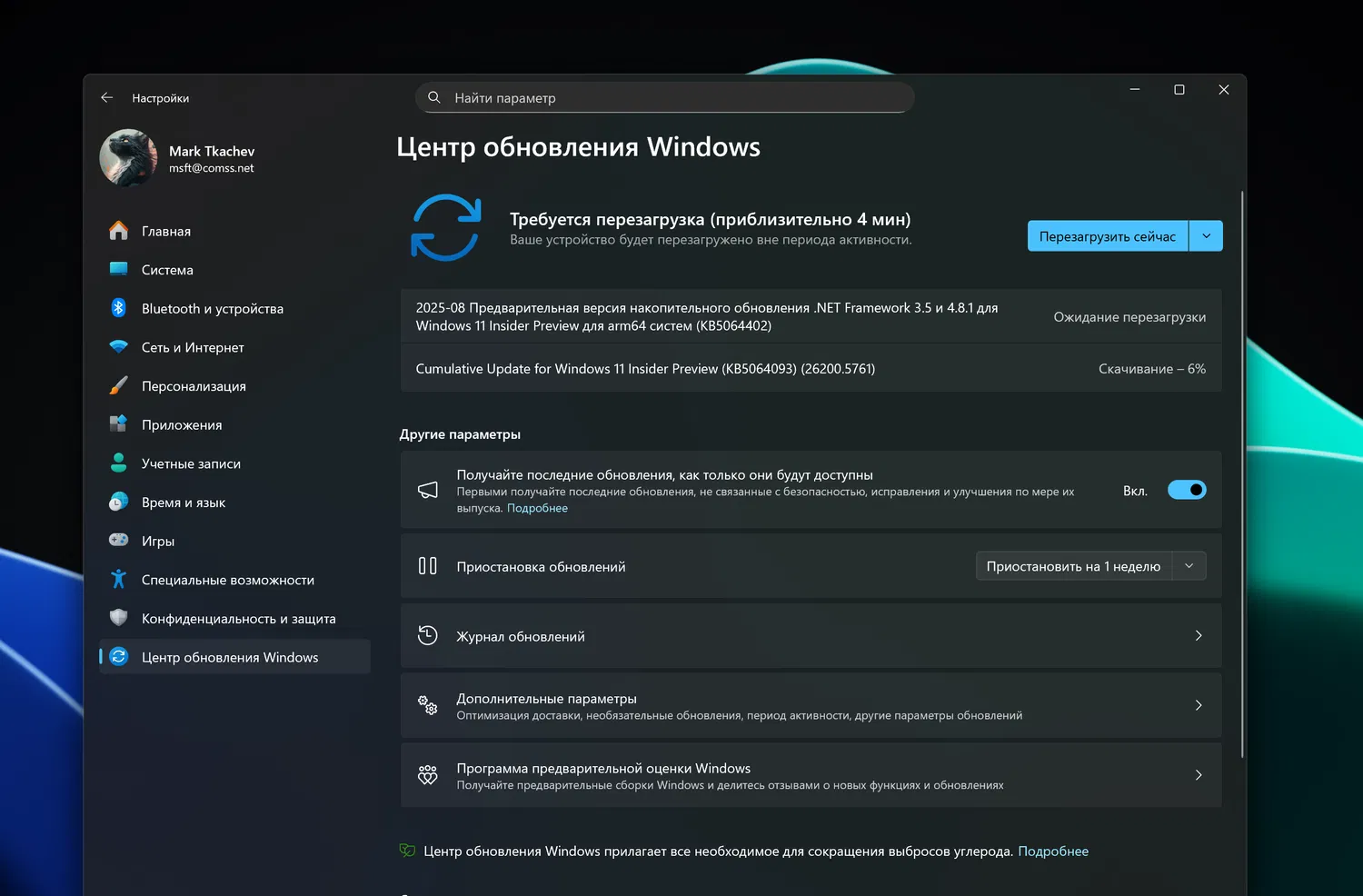
Task: Select Bluetooth и устройства
Action: tap(234, 309)
